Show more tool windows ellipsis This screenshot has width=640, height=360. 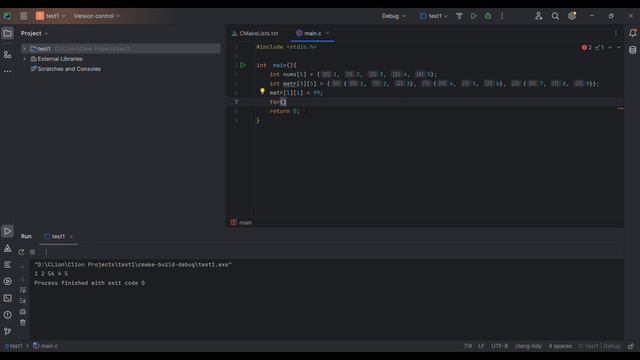(7, 71)
